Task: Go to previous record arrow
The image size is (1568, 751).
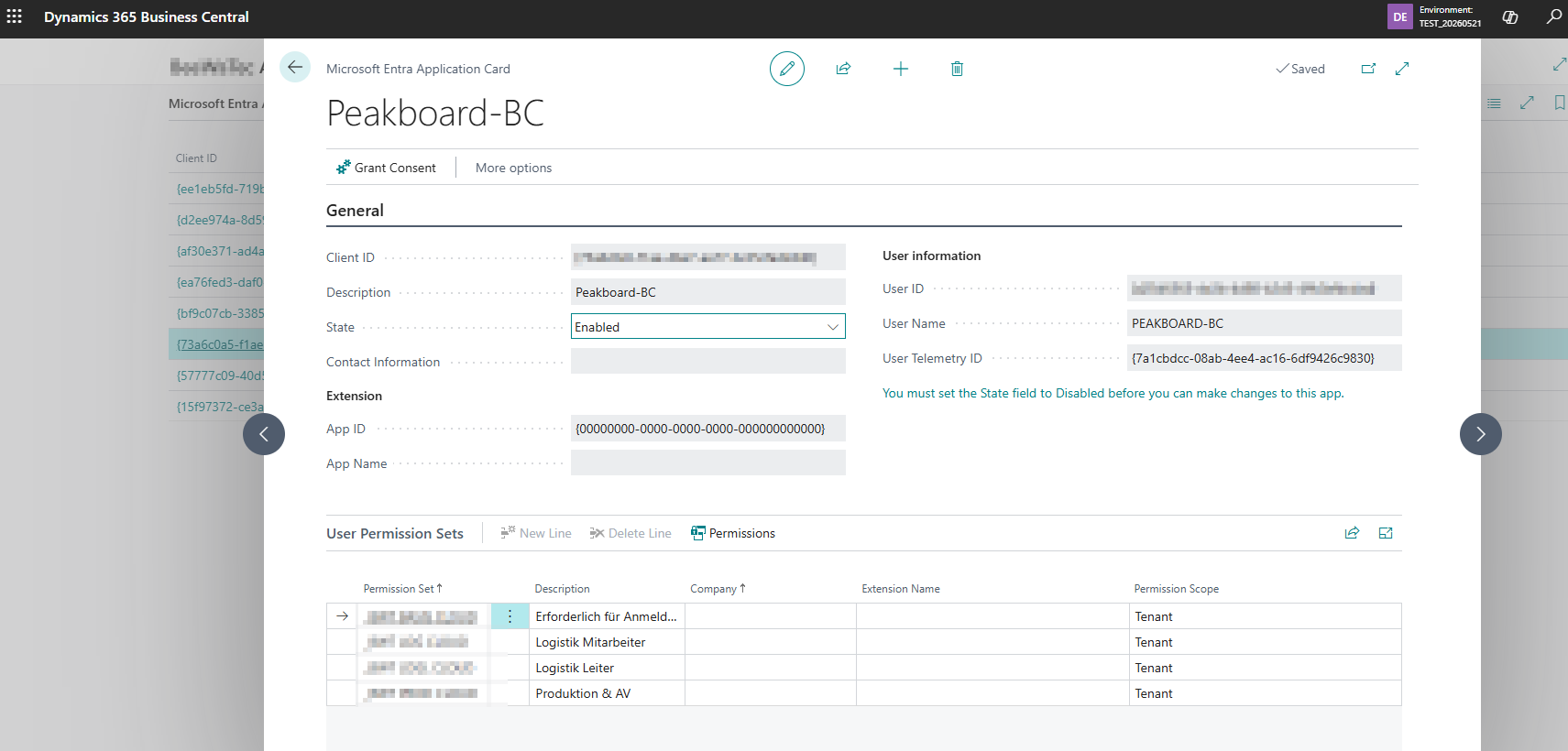Action: (x=264, y=434)
